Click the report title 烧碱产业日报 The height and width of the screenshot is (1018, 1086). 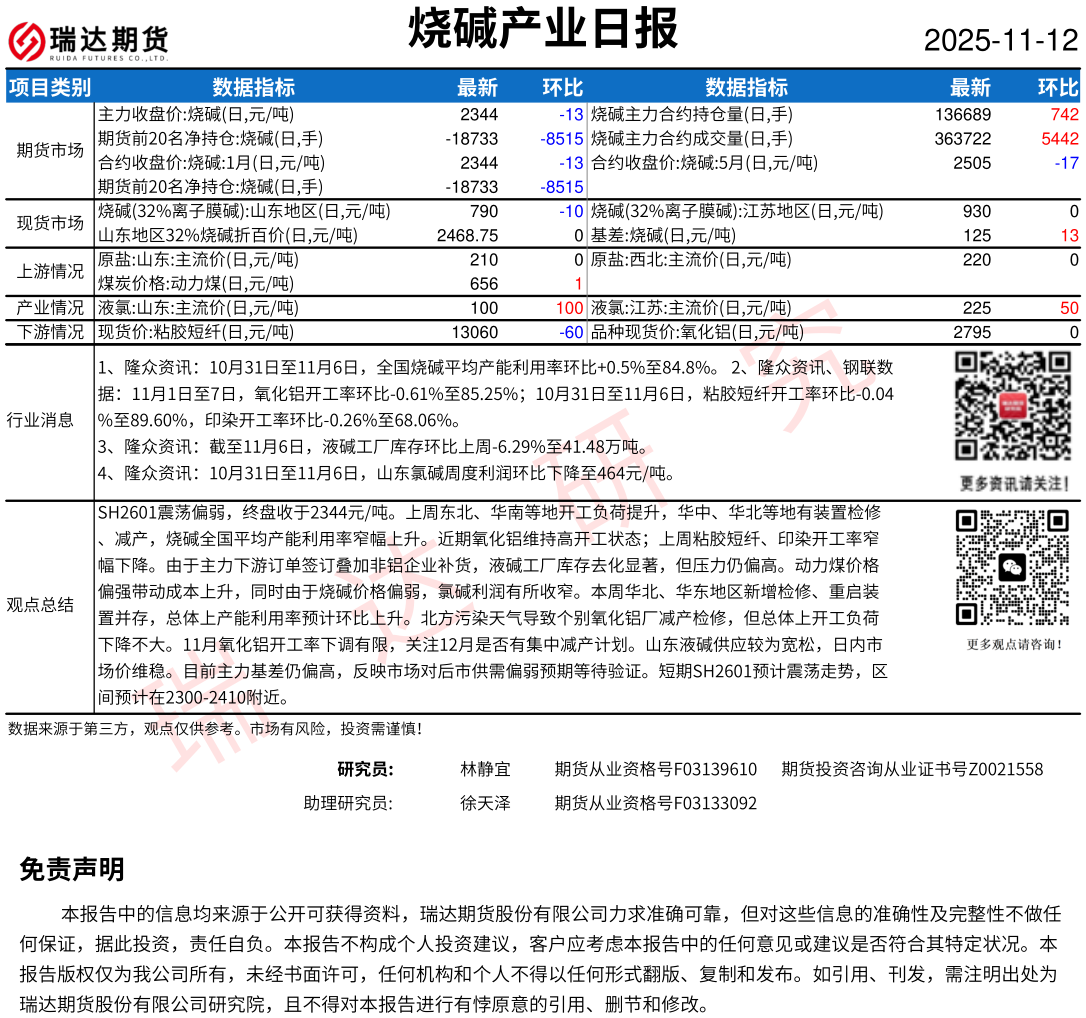point(543,29)
